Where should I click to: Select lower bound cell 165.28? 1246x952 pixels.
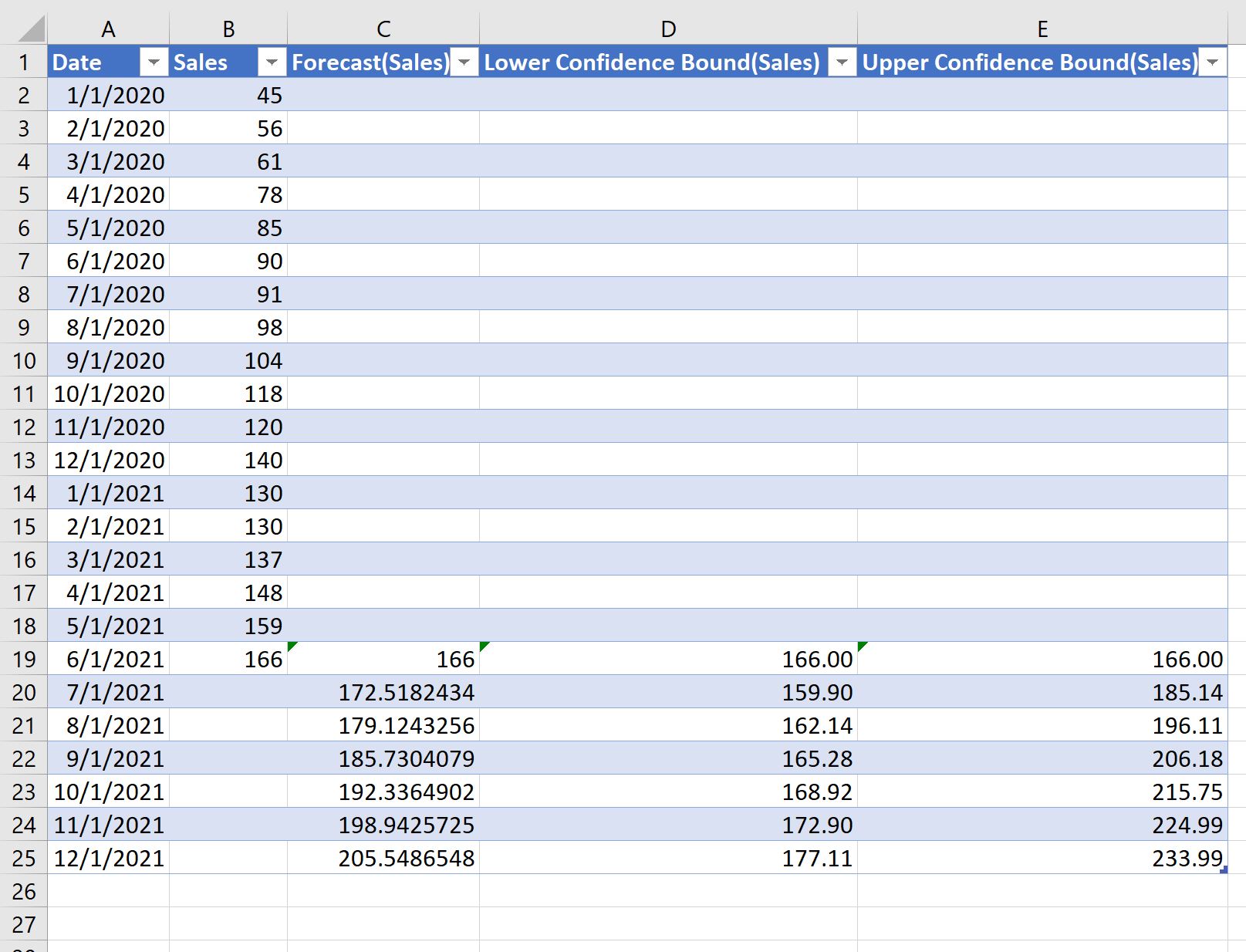click(x=668, y=759)
